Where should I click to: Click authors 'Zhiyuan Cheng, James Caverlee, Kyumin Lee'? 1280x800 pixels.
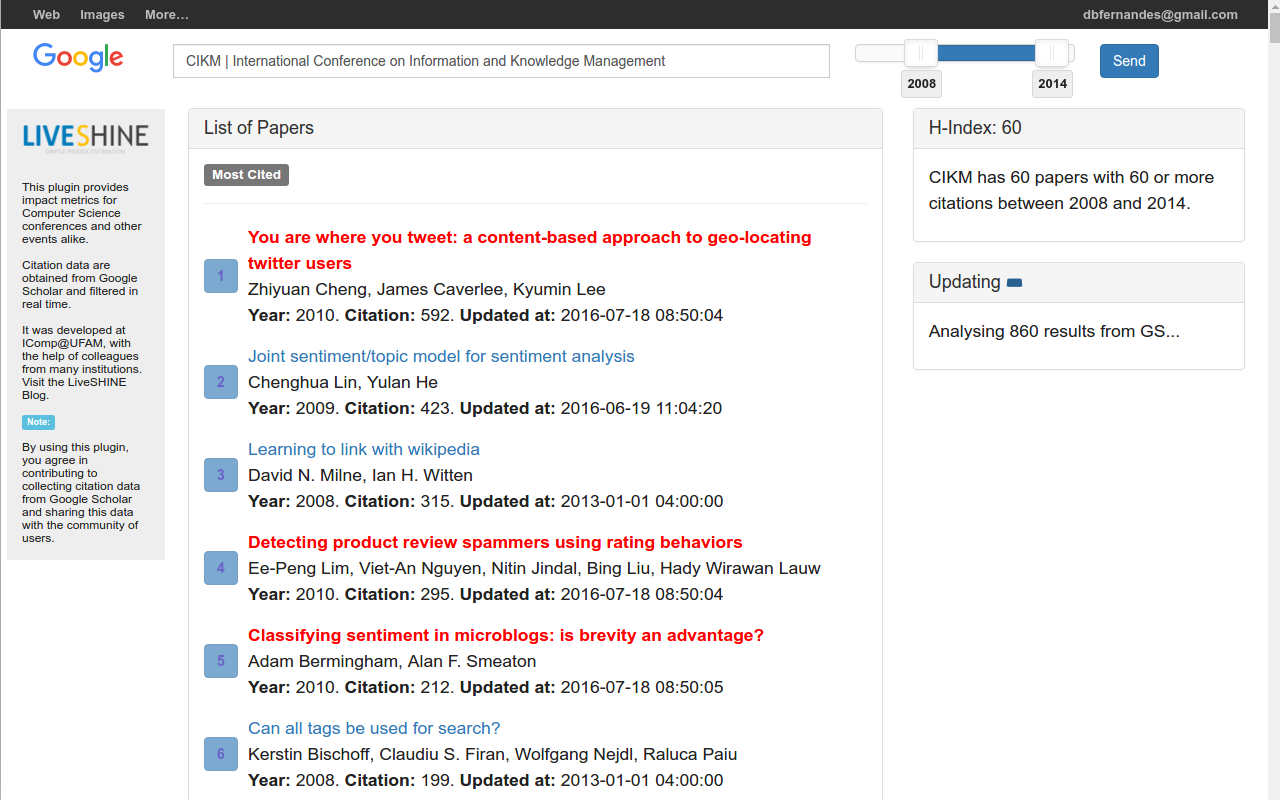(427, 289)
